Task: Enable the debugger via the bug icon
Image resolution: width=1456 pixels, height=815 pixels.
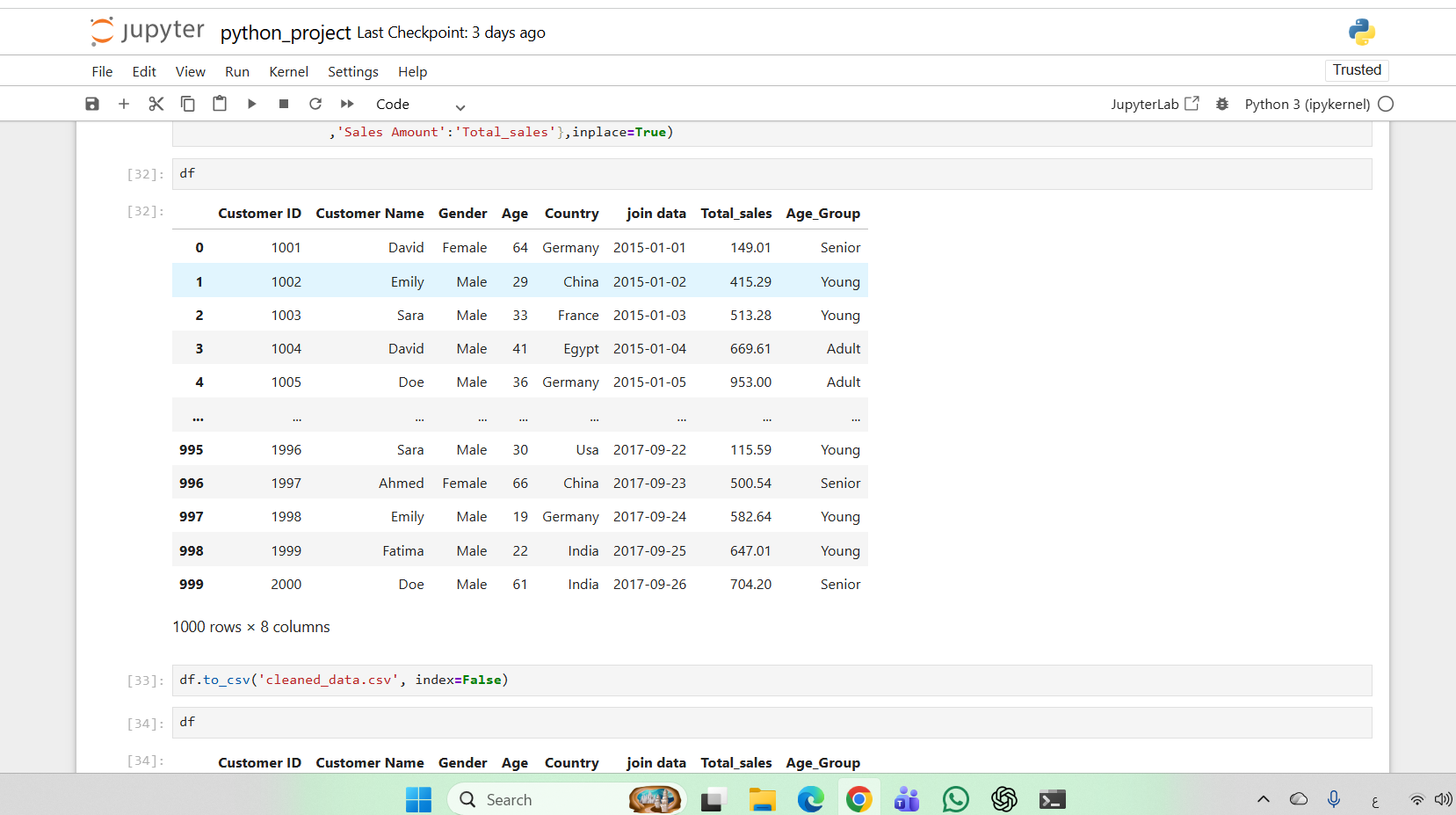Action: point(1221,104)
